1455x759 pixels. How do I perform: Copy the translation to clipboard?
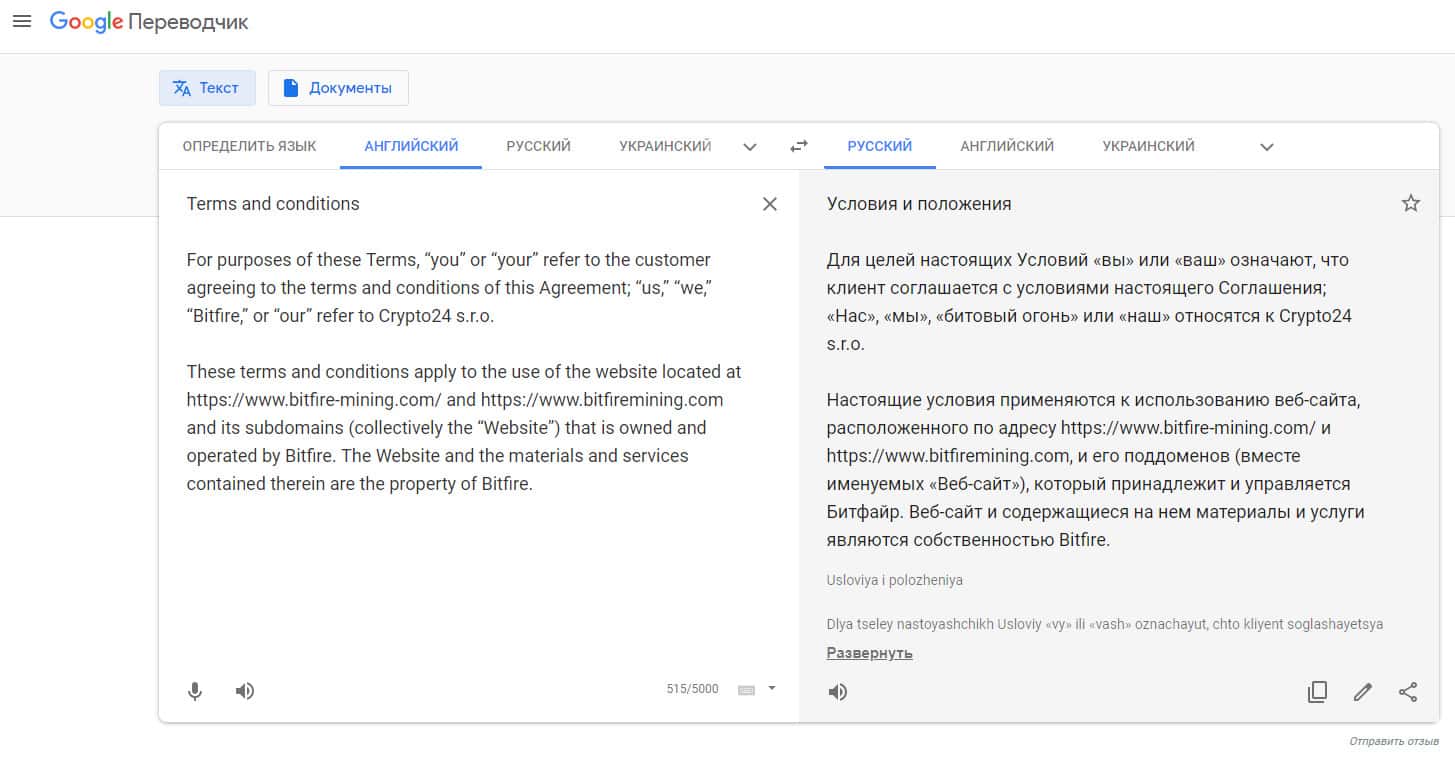pos(1317,692)
